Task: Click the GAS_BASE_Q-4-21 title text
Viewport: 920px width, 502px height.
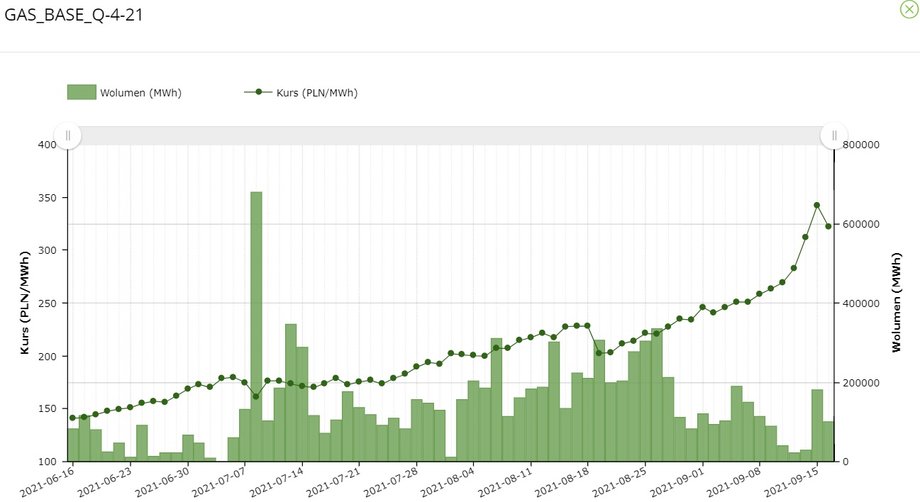Action: [73, 15]
